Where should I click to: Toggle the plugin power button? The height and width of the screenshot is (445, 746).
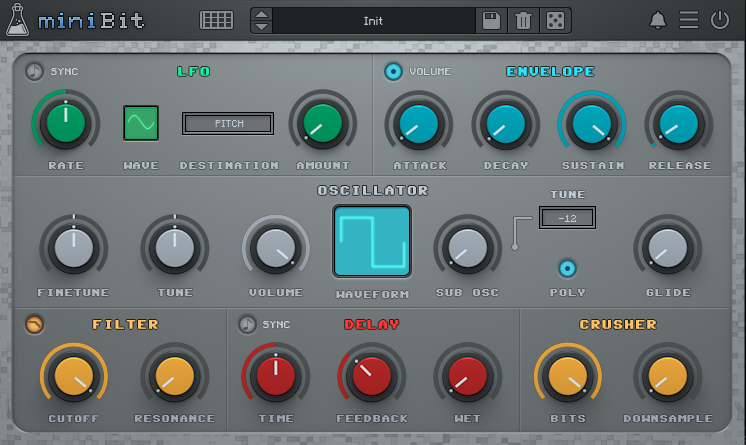point(720,20)
